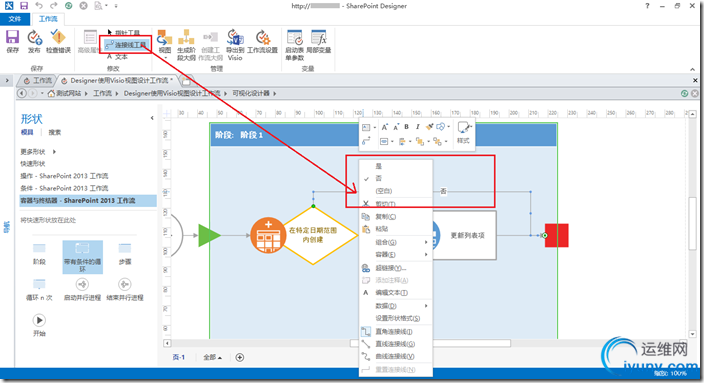Select the 页-1 page tab
This screenshot has width=704, height=383.
tap(179, 357)
